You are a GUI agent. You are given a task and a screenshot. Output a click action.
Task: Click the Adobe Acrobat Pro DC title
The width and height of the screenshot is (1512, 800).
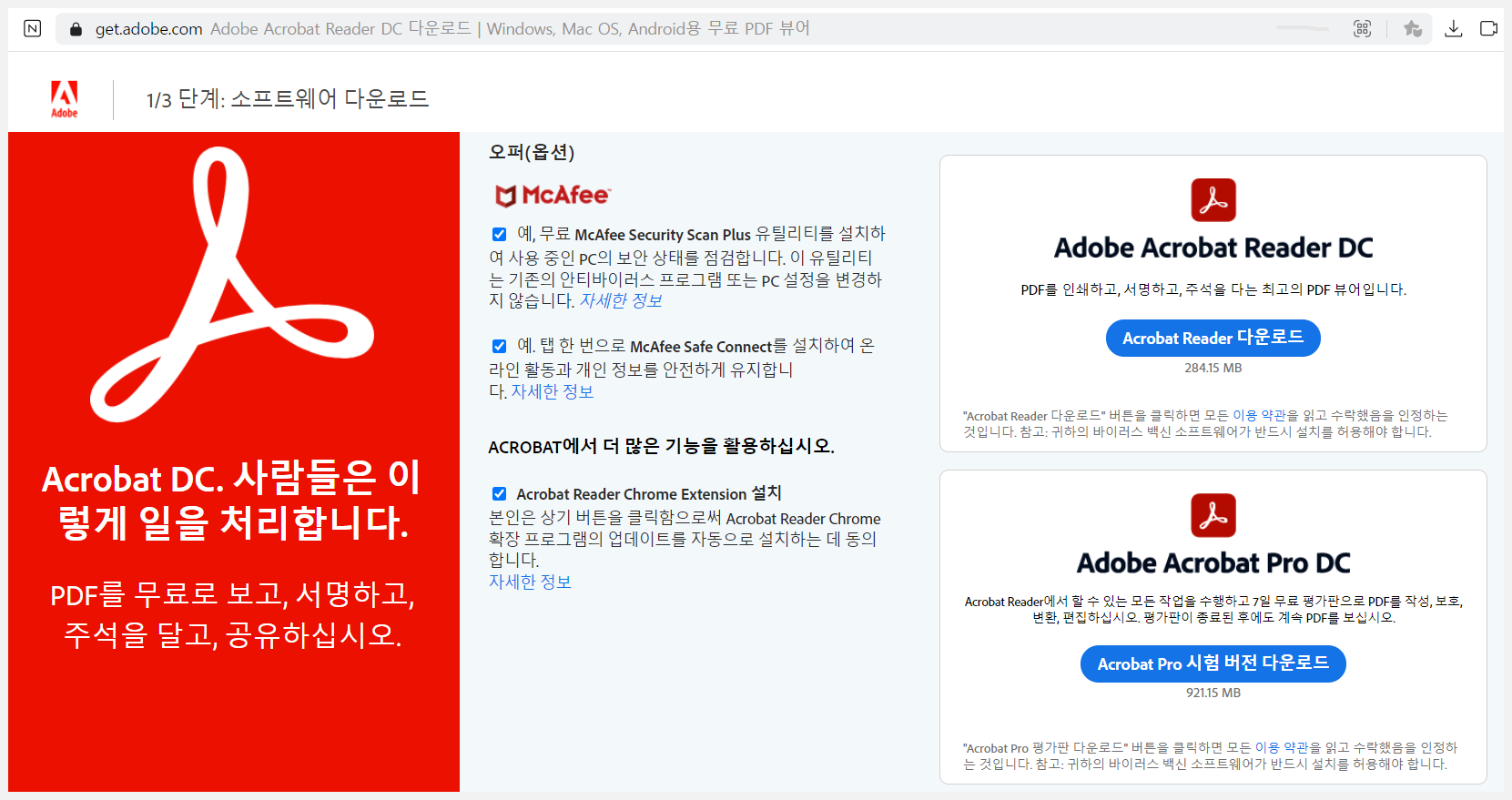(x=1213, y=562)
